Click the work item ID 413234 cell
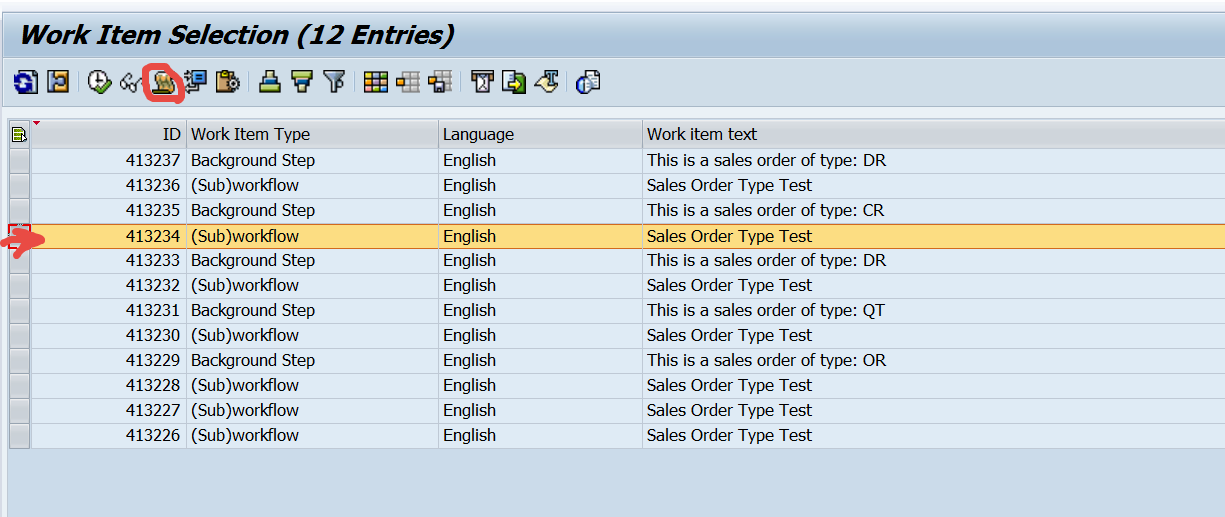Image resolution: width=1225 pixels, height=517 pixels. pyautogui.click(x=152, y=236)
